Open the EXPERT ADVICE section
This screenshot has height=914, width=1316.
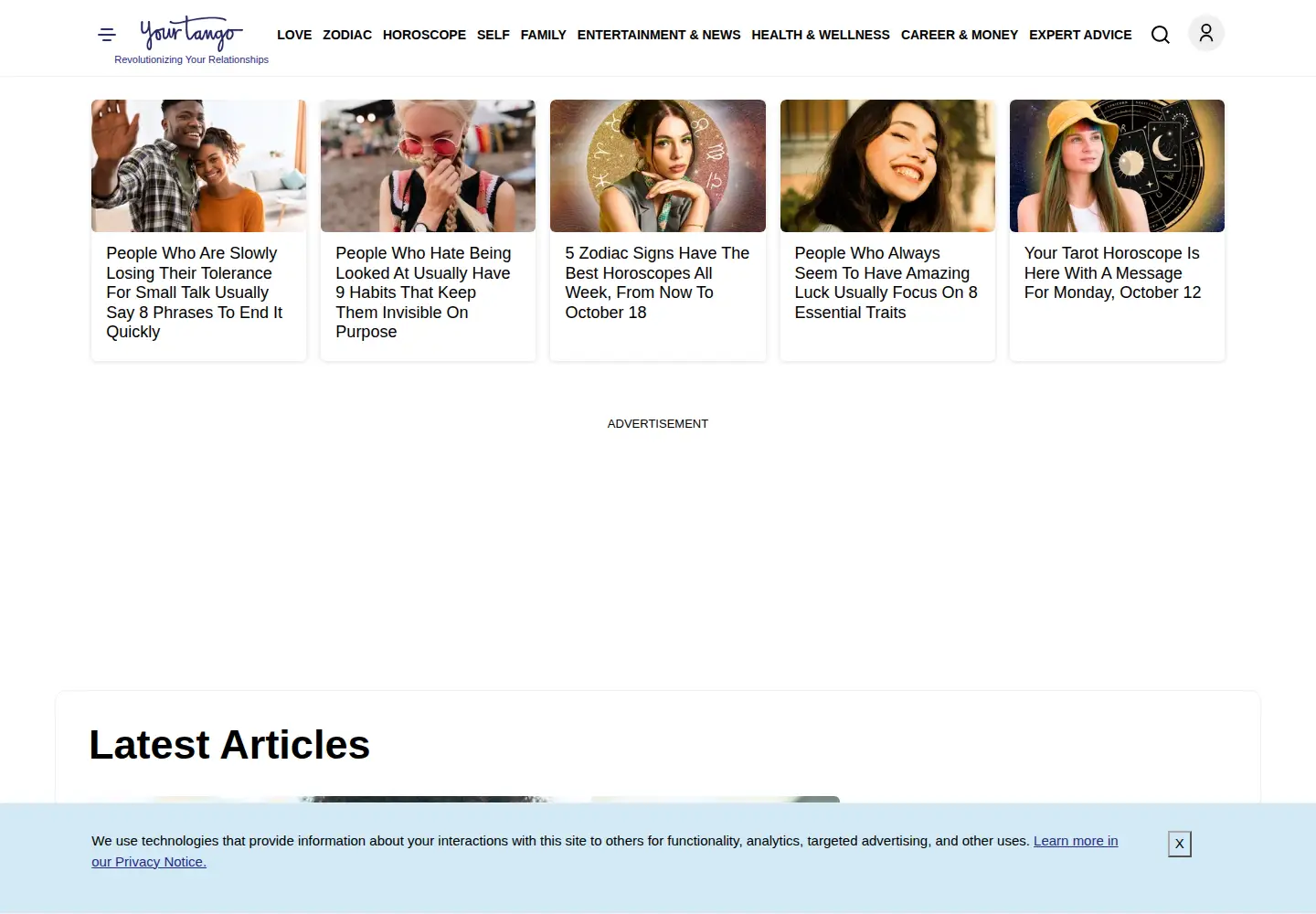pos(1080,35)
